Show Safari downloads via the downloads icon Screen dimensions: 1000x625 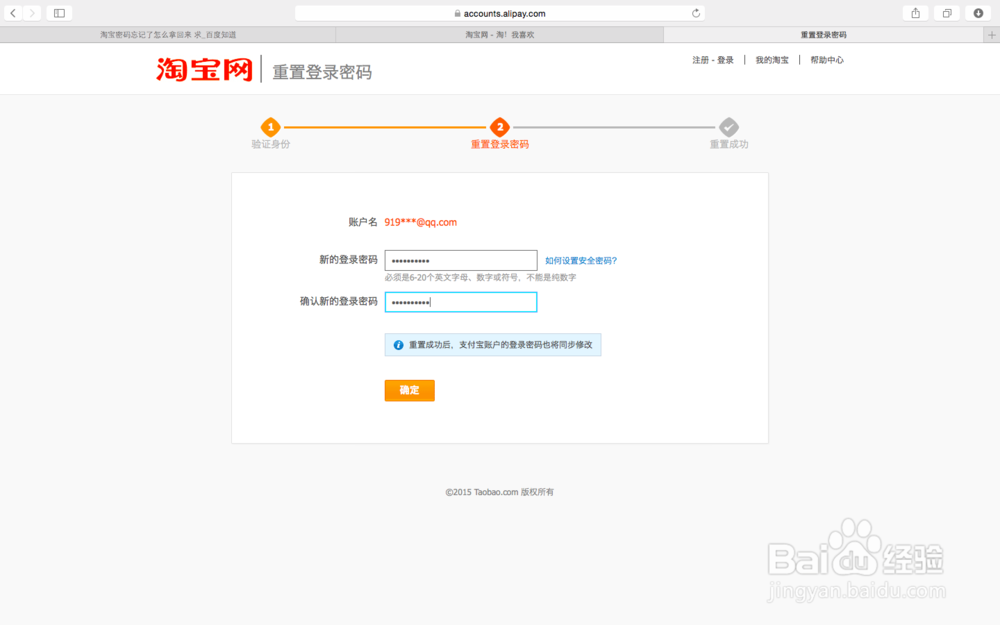coord(977,12)
